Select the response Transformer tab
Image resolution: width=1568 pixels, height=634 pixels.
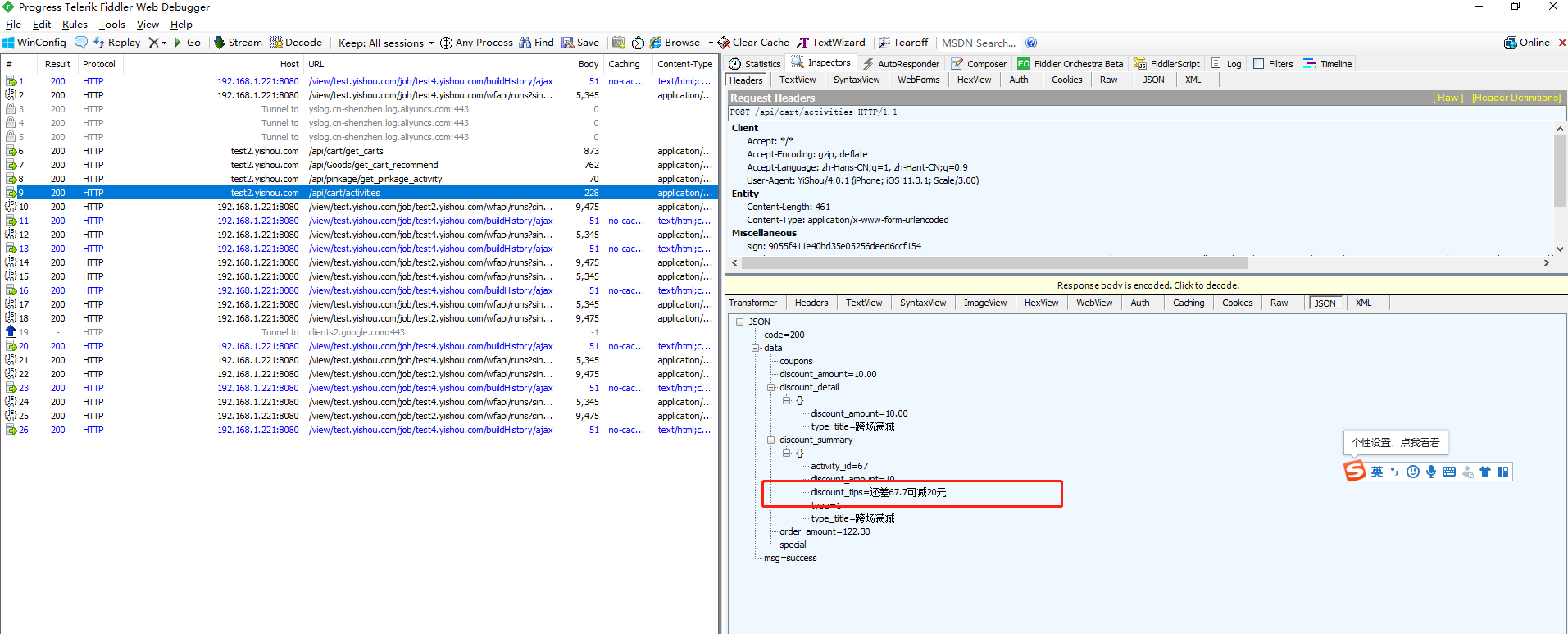pyautogui.click(x=752, y=303)
